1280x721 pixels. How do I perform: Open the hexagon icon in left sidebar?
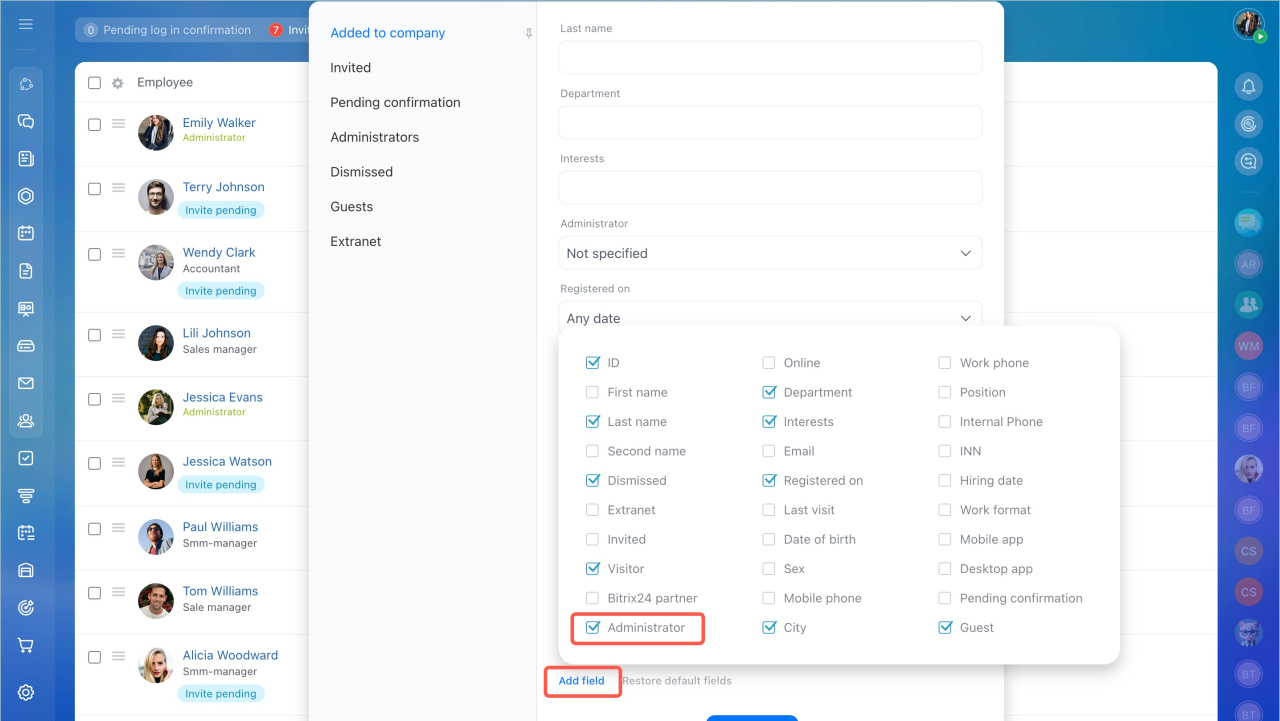[26, 196]
